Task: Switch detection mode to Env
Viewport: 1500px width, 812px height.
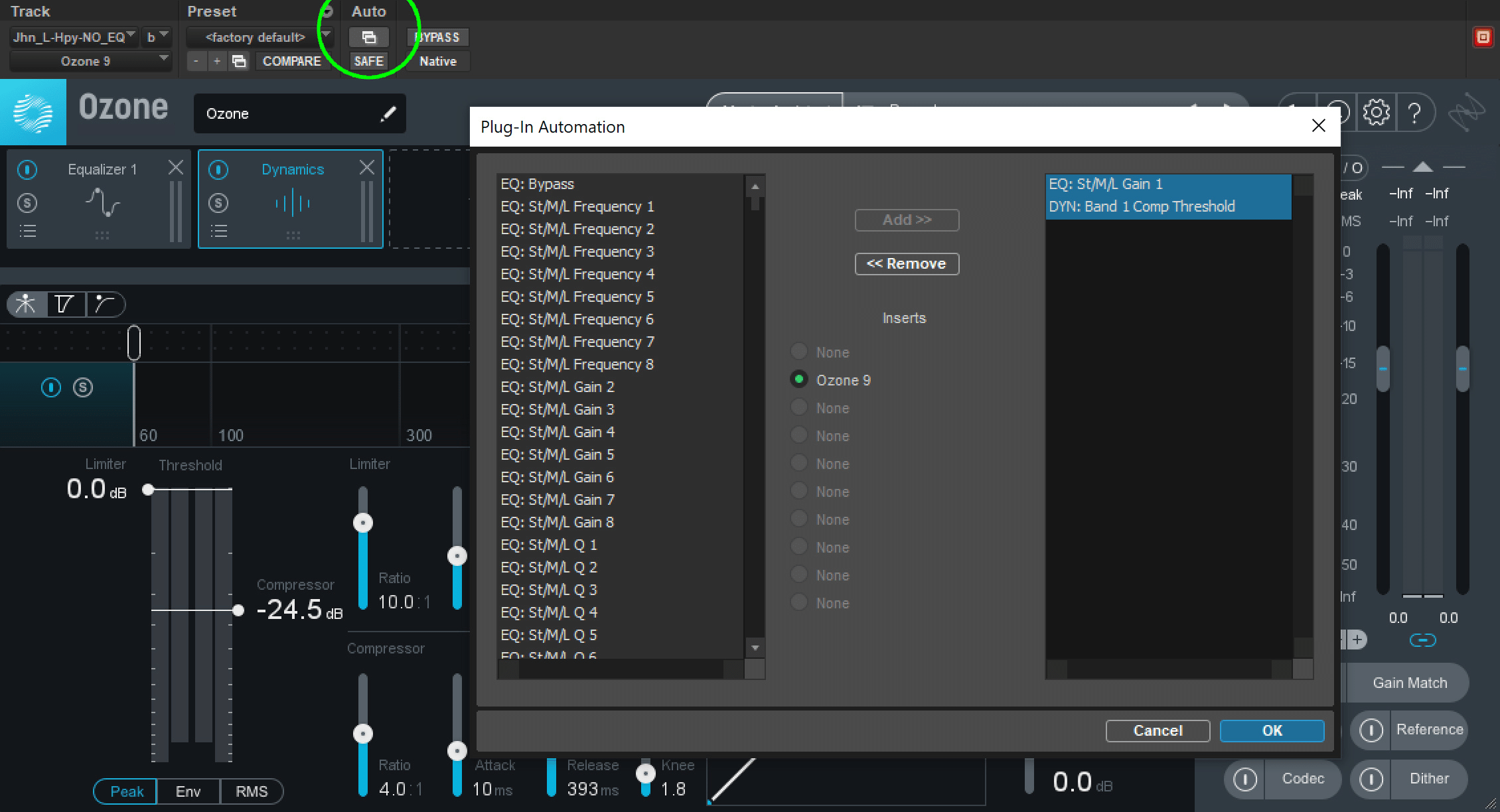Action: point(188,791)
